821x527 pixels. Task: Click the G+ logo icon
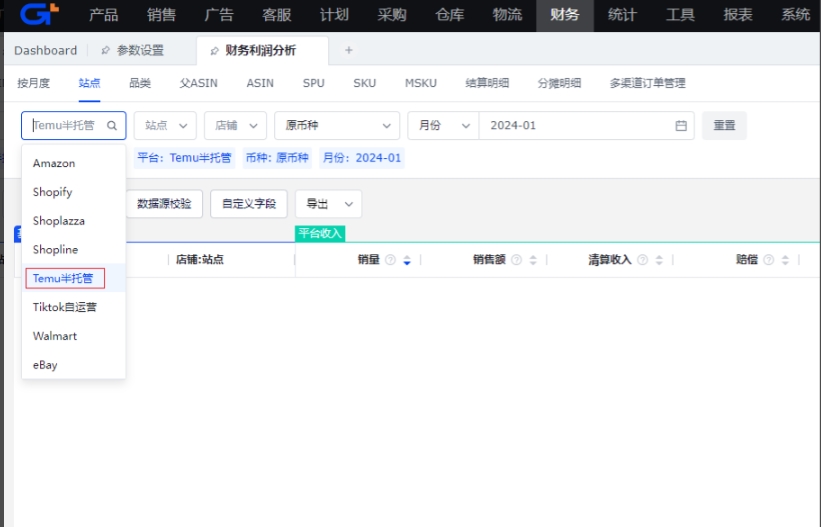coord(39,14)
